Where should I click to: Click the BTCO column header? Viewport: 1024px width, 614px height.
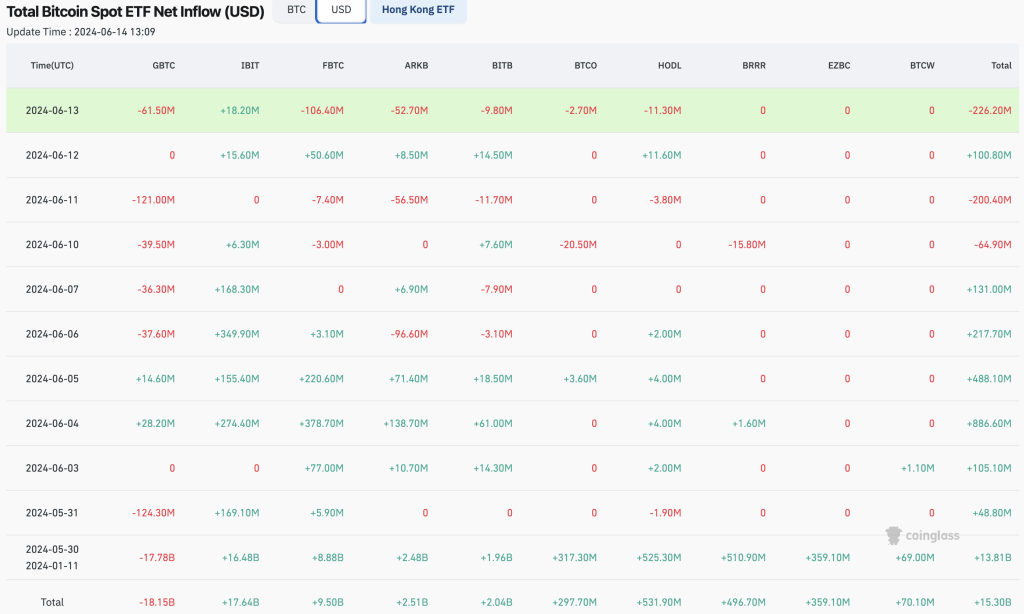585,65
